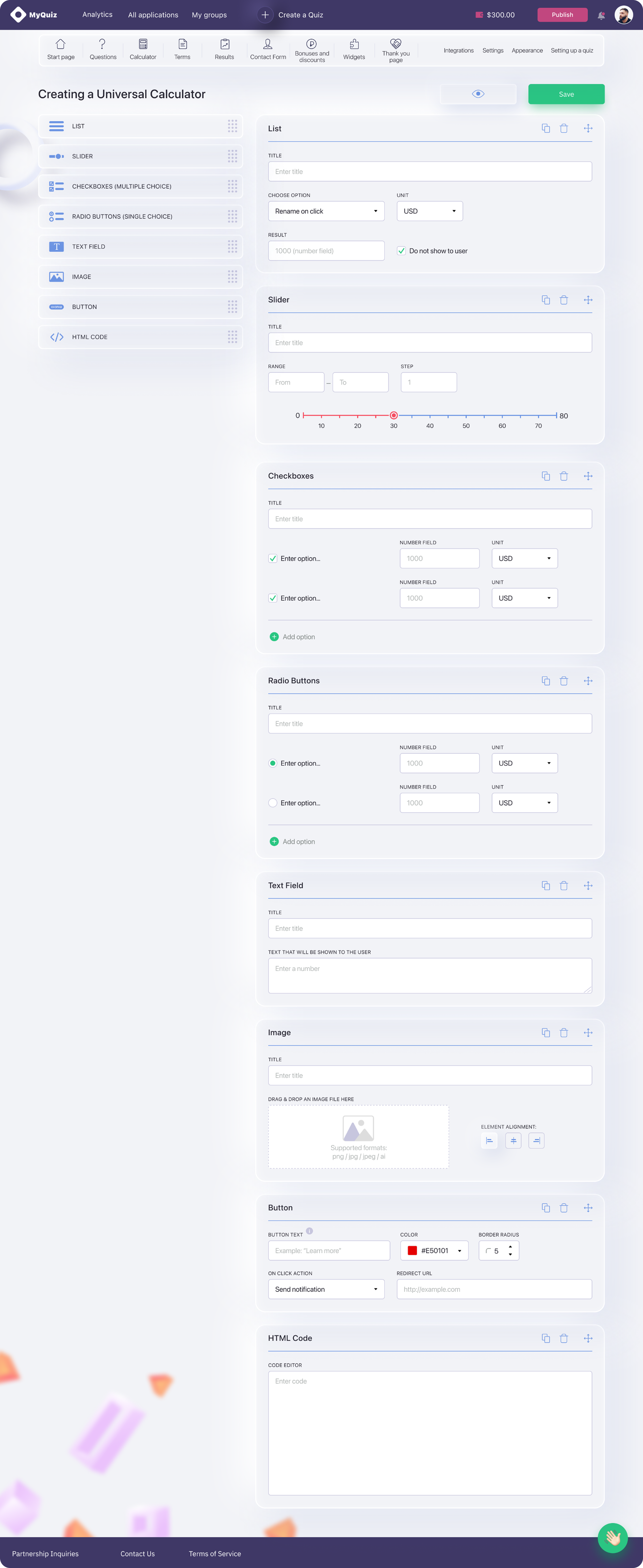Select center alignment icon for image
The image size is (643, 1568).
click(x=513, y=1141)
